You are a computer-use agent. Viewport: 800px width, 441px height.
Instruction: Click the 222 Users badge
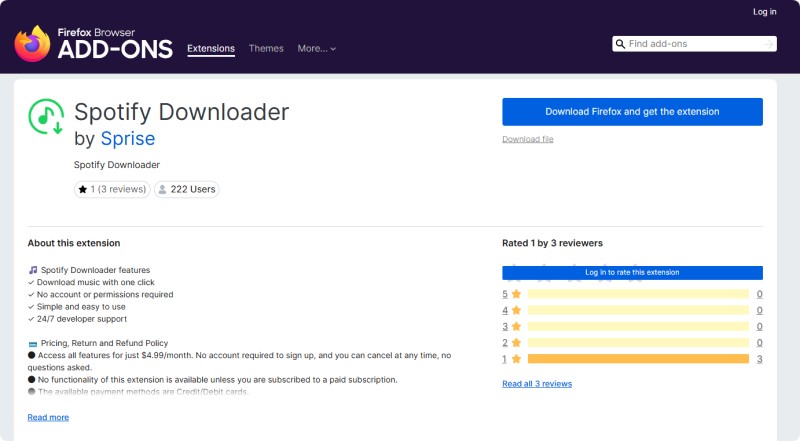click(x=187, y=189)
